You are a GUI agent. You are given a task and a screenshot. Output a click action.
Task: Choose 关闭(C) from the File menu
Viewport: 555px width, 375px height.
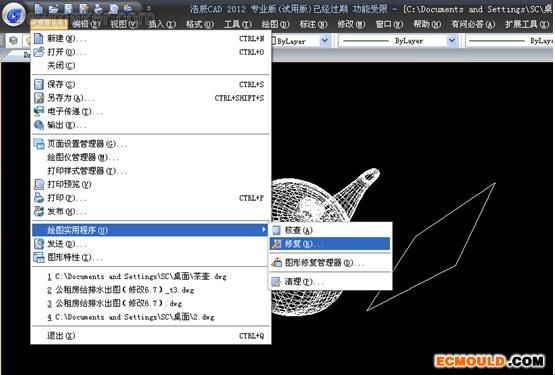150,66
